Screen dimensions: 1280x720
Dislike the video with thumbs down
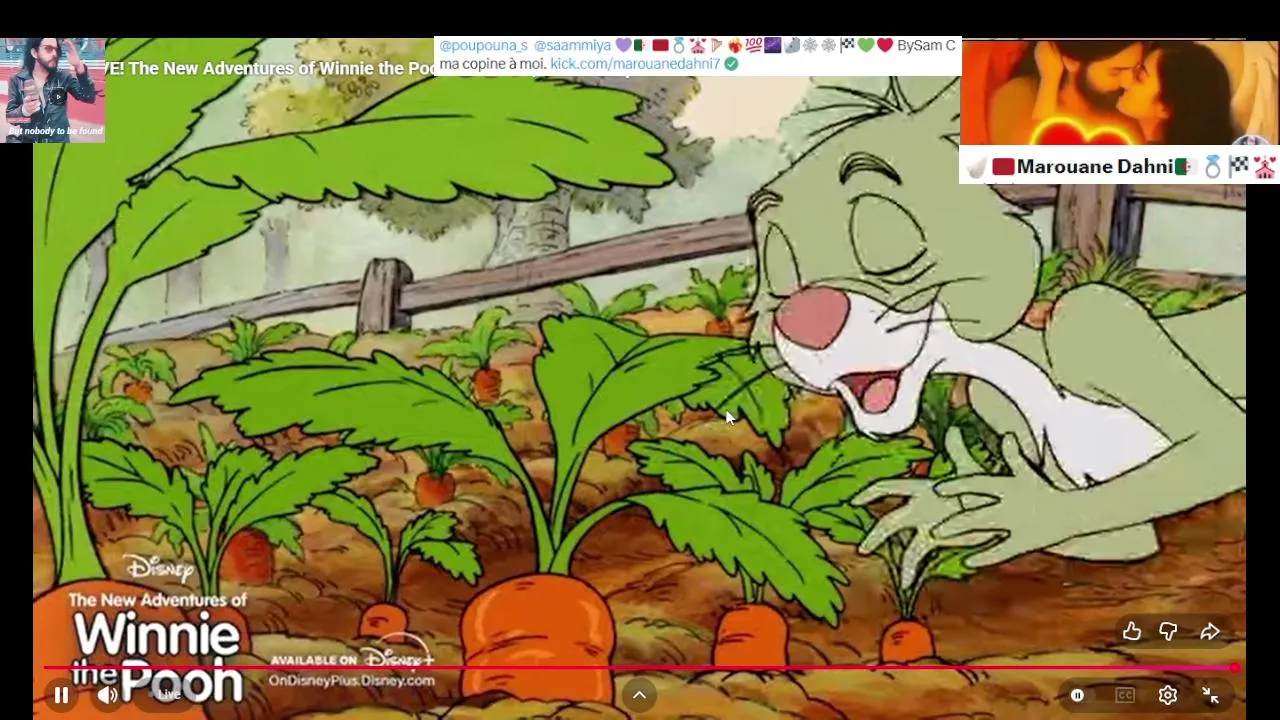point(1168,632)
